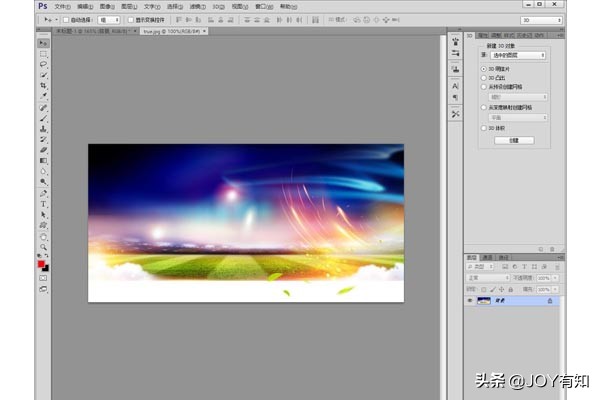The width and height of the screenshot is (600, 400).
Task: Select the Brush tool
Action: 43,118
